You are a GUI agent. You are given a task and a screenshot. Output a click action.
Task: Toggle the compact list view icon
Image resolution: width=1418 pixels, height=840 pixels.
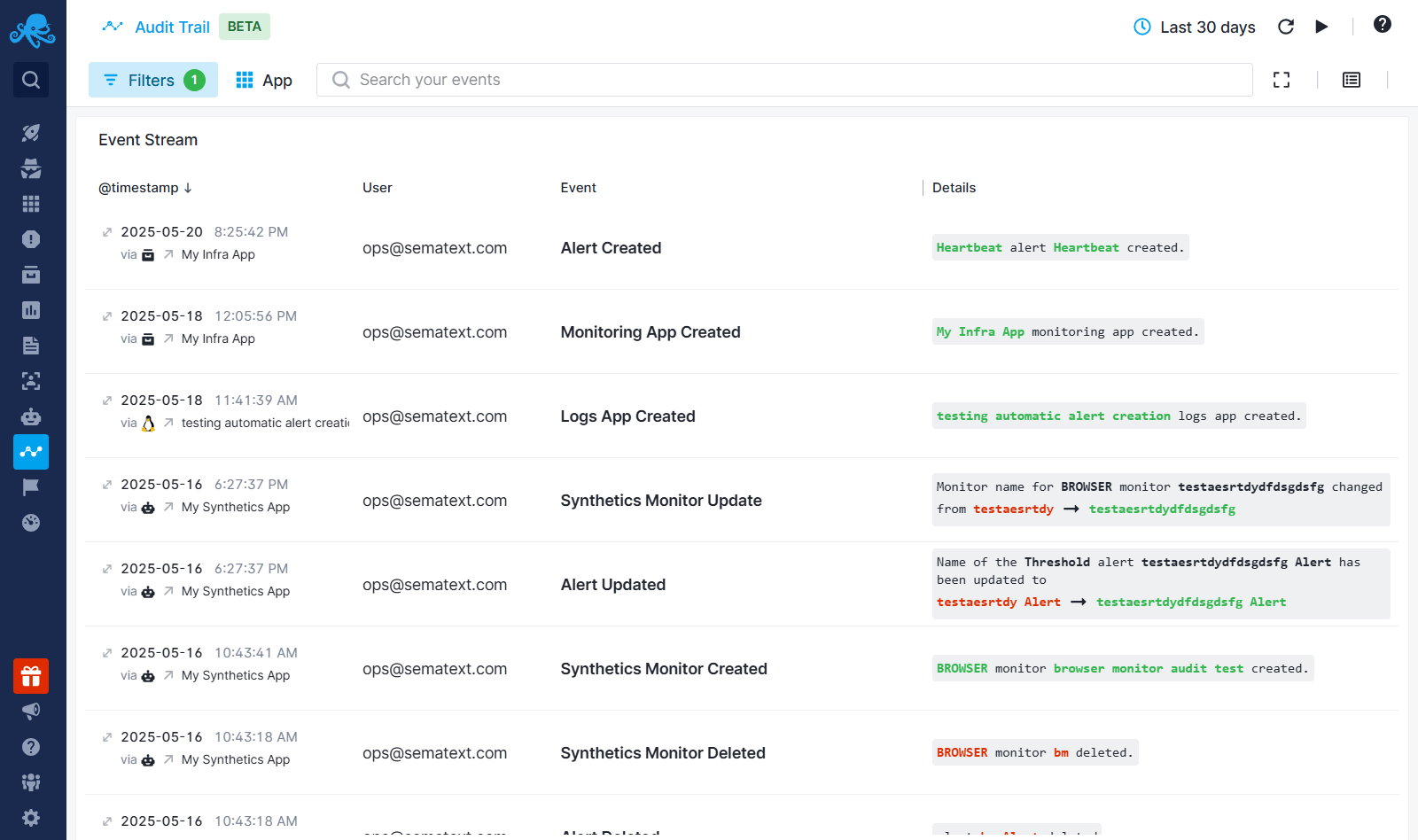[1352, 80]
